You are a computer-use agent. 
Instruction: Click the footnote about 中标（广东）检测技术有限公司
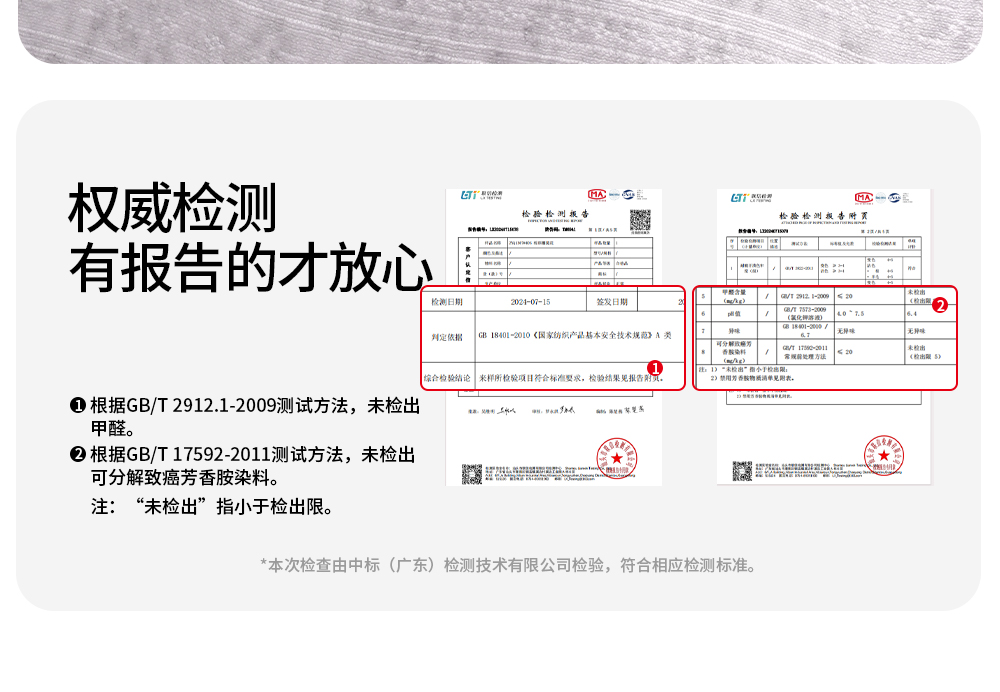508,565
